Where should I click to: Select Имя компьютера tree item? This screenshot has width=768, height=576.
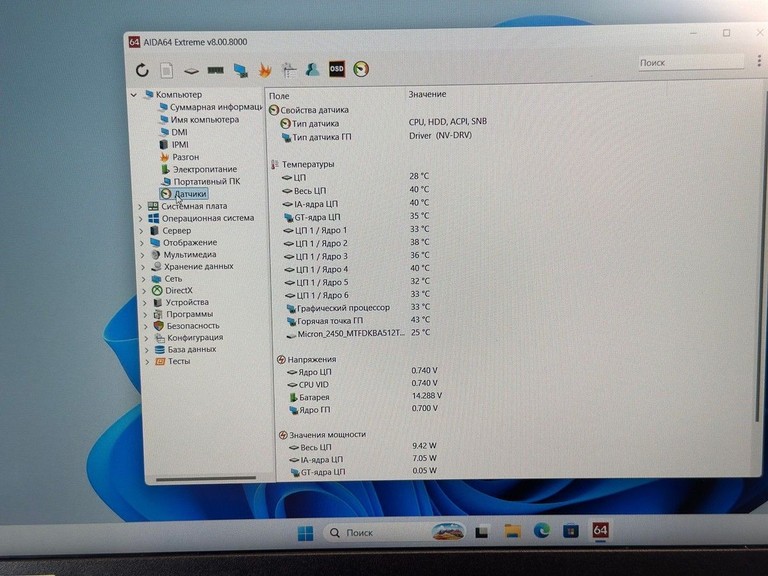pos(199,120)
